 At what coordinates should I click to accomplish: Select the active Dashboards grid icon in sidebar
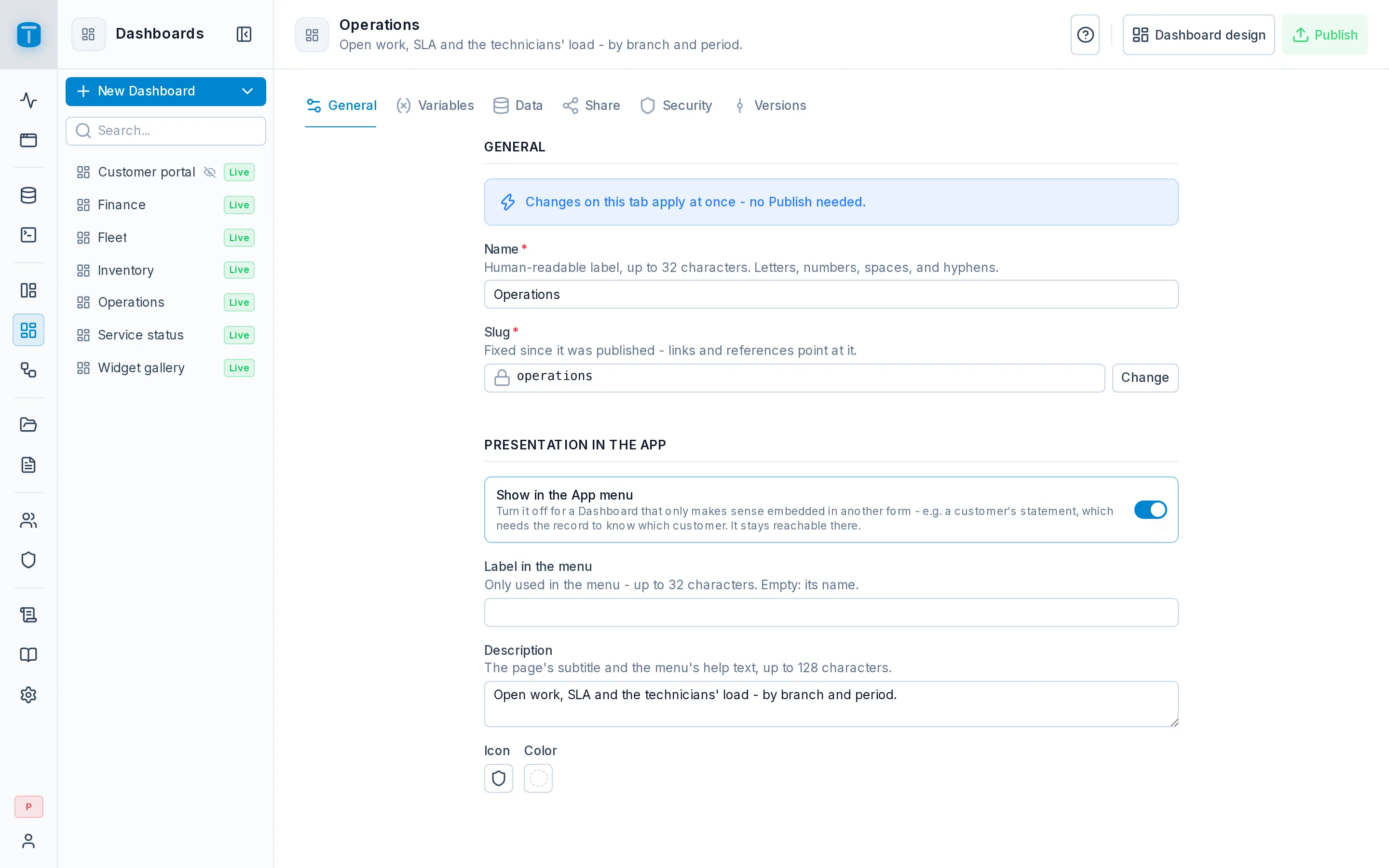(x=29, y=330)
